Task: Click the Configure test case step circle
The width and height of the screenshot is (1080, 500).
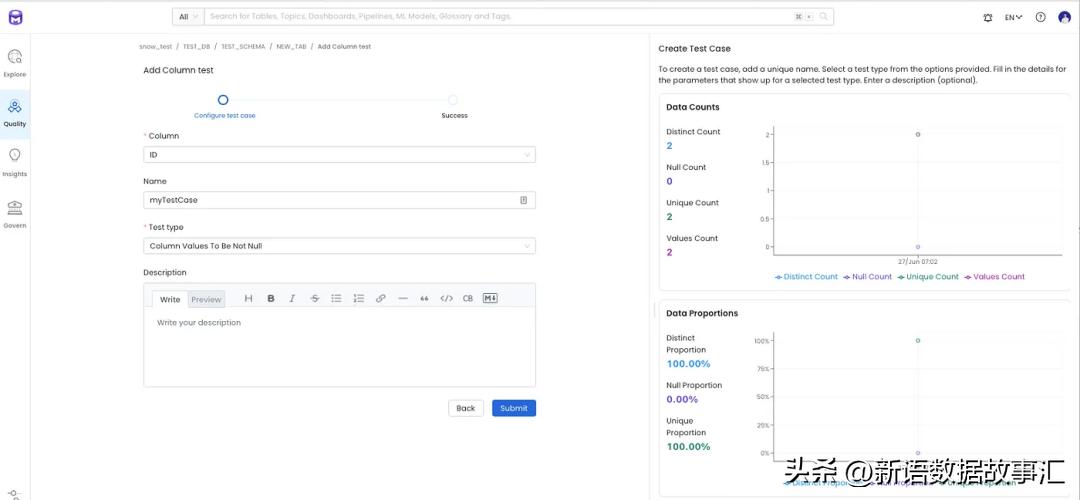Action: pos(222,100)
